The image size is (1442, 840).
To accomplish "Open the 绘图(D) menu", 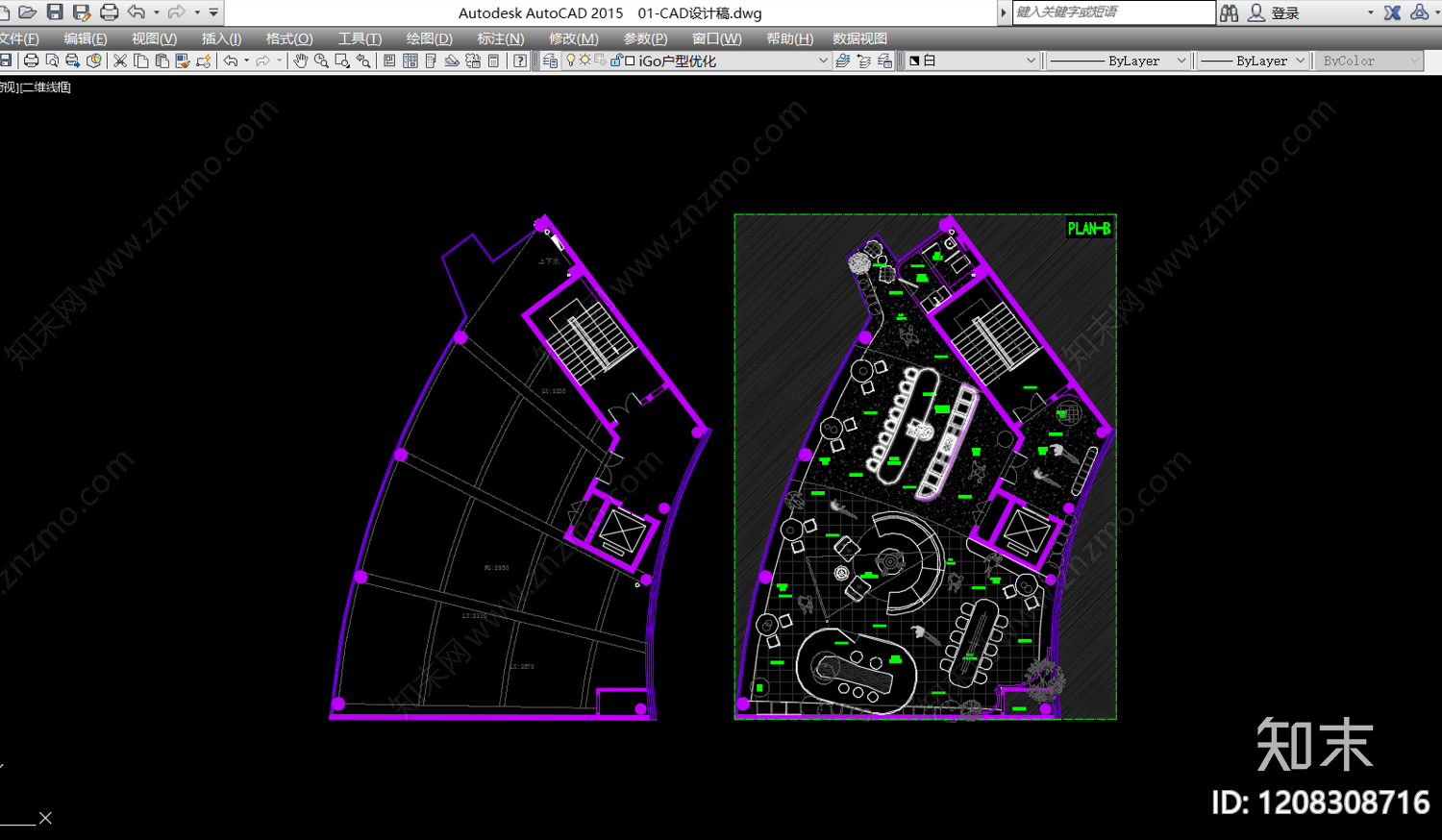I will pos(429,38).
